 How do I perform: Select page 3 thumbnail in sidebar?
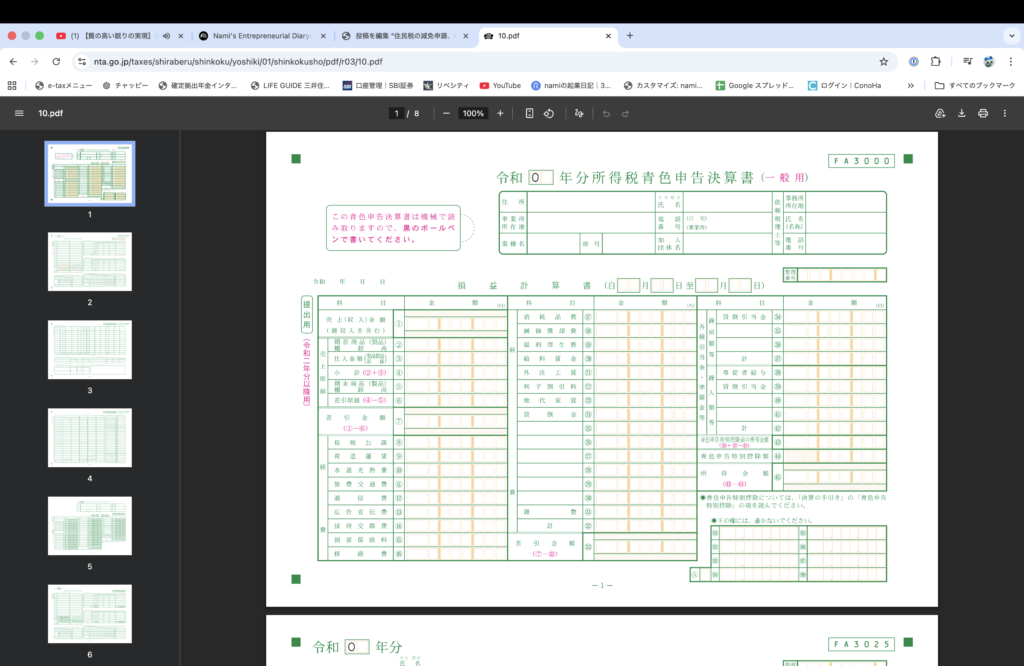click(x=90, y=350)
